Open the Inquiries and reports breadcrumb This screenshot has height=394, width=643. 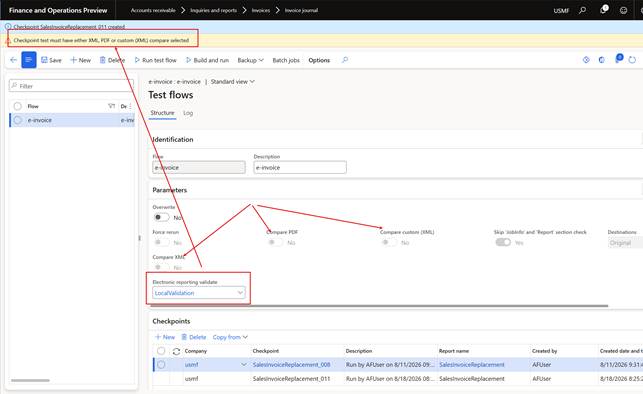[213, 10]
